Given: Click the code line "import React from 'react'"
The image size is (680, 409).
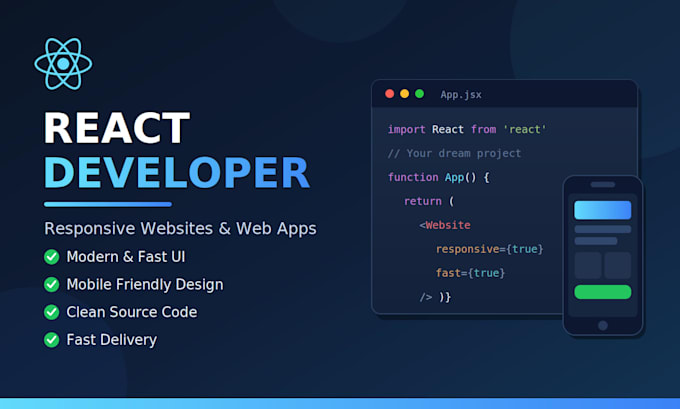Looking at the screenshot, I should pyautogui.click(x=467, y=129).
